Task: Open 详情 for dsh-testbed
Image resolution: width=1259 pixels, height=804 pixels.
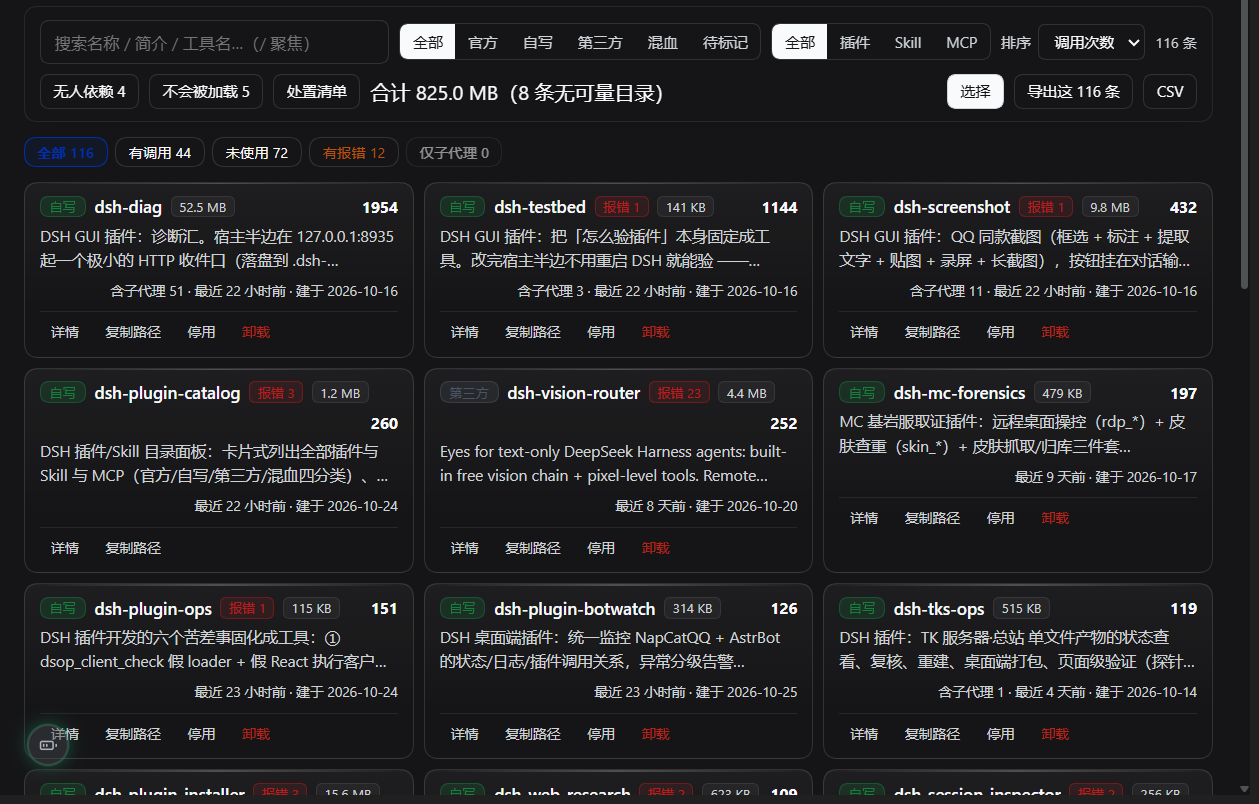Action: (465, 332)
